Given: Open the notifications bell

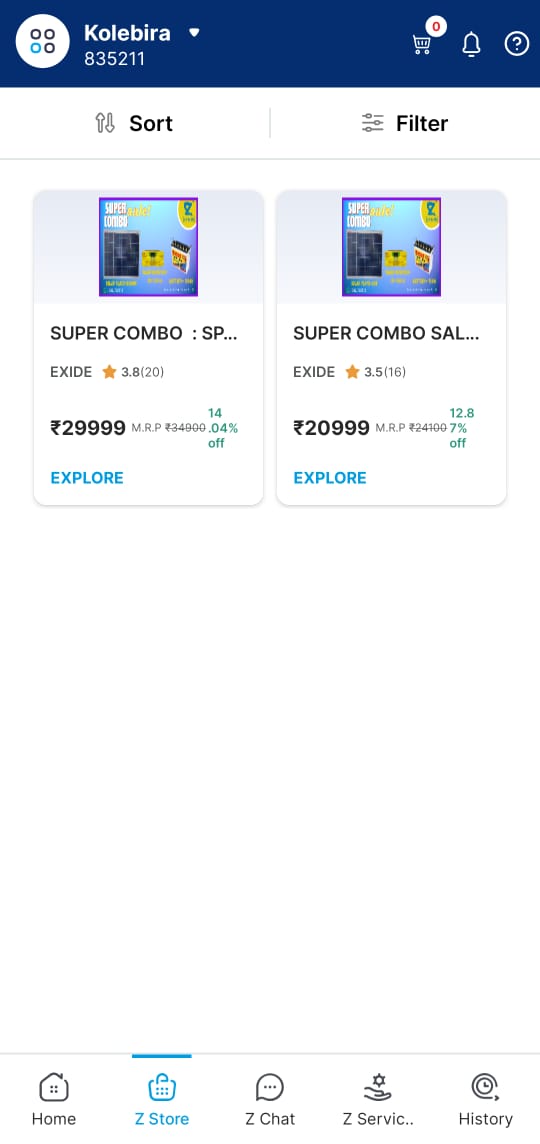Looking at the screenshot, I should point(471,45).
